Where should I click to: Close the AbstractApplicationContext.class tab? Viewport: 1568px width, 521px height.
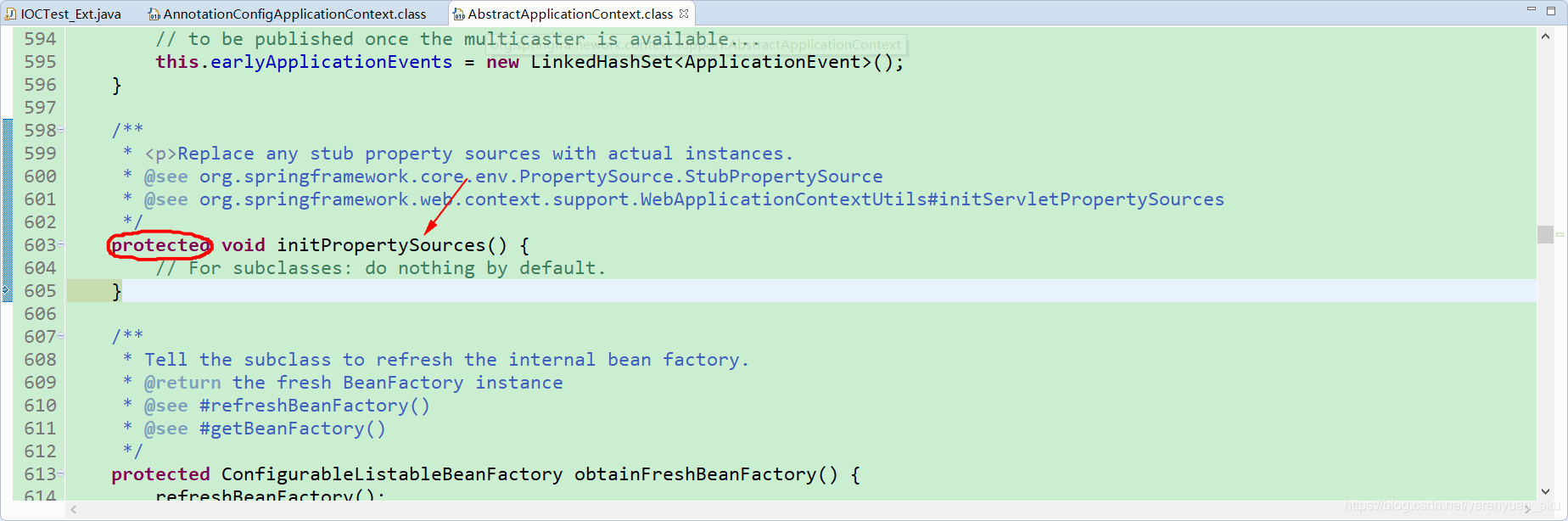684,14
